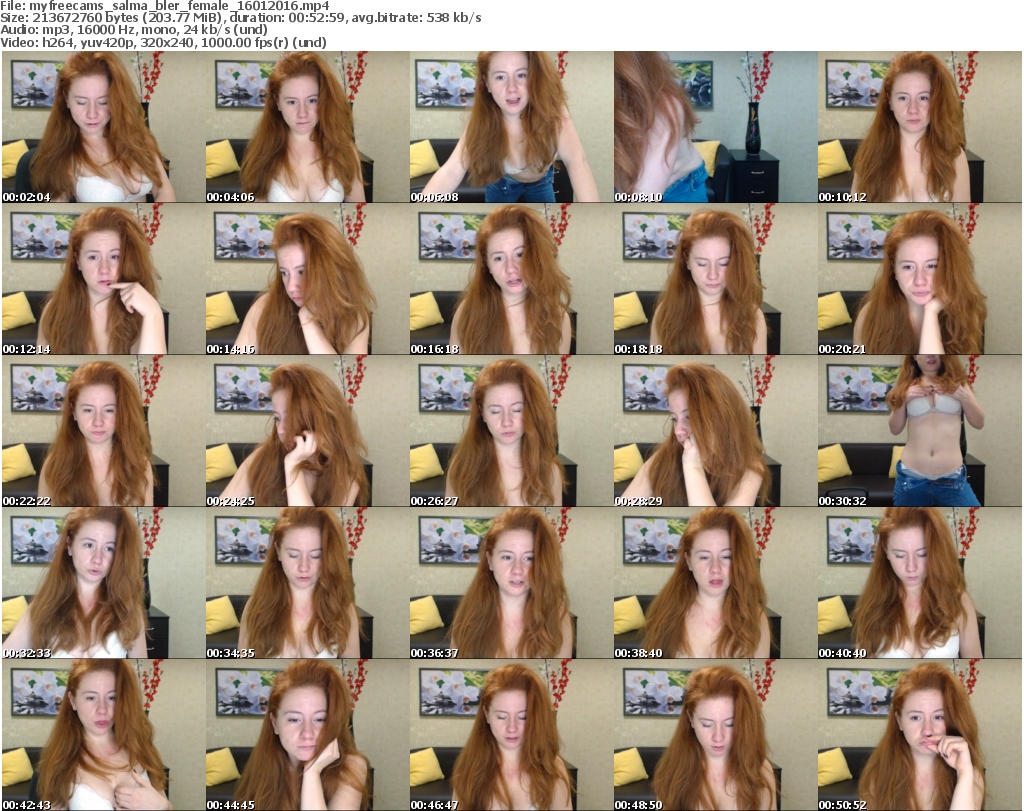Viewport: 1024px width, 811px height.
Task: Select thumbnail with timestamp 00:28:29
Action: 715,431
